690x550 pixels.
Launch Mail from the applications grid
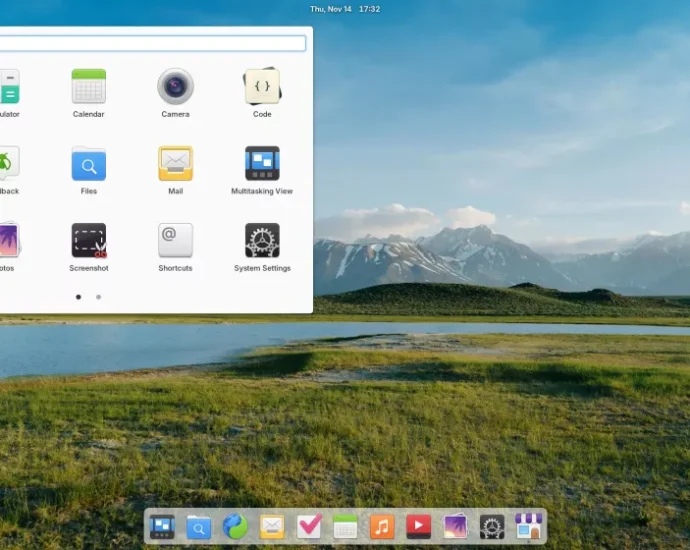pyautogui.click(x=175, y=164)
